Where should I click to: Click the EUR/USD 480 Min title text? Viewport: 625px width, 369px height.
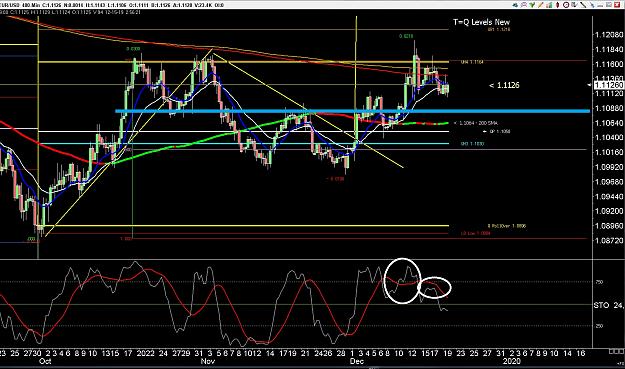pyautogui.click(x=20, y=5)
